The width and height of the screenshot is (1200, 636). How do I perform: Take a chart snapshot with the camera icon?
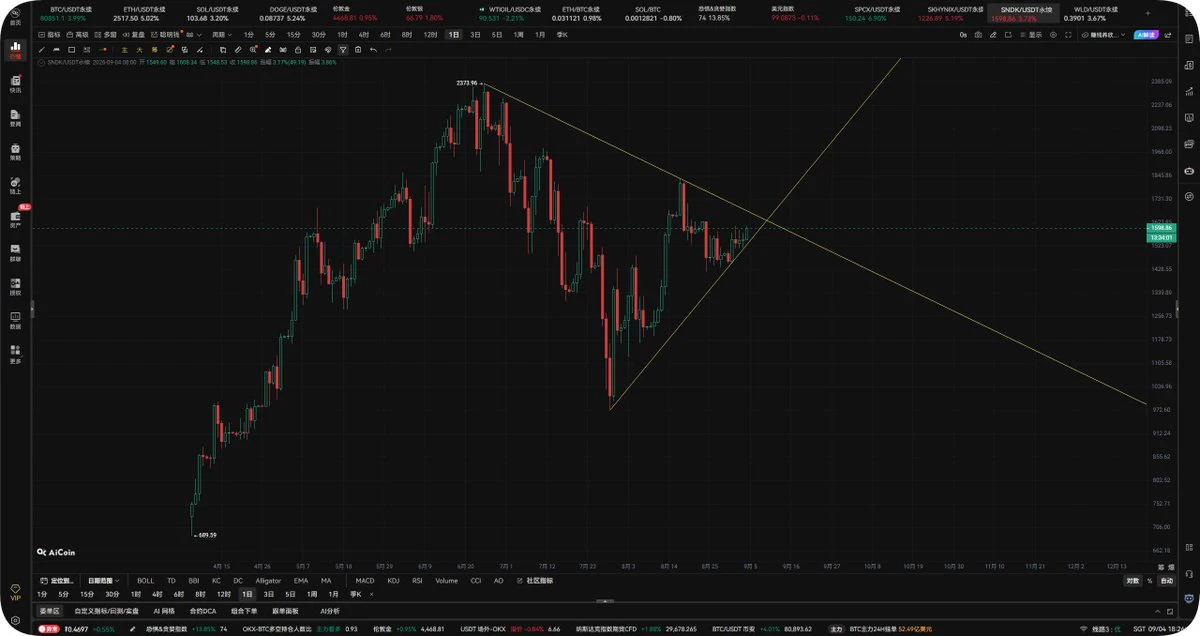[978, 35]
